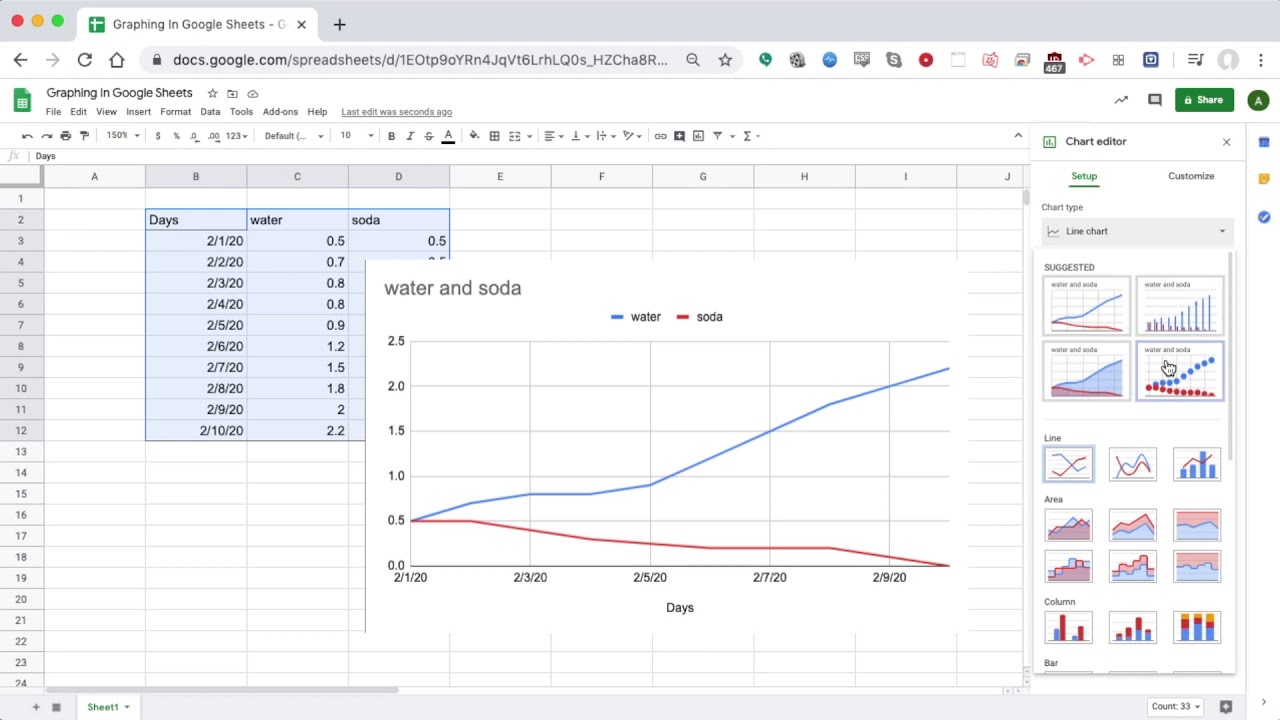1280x720 pixels.
Task: Toggle Bold formatting
Action: click(x=391, y=136)
